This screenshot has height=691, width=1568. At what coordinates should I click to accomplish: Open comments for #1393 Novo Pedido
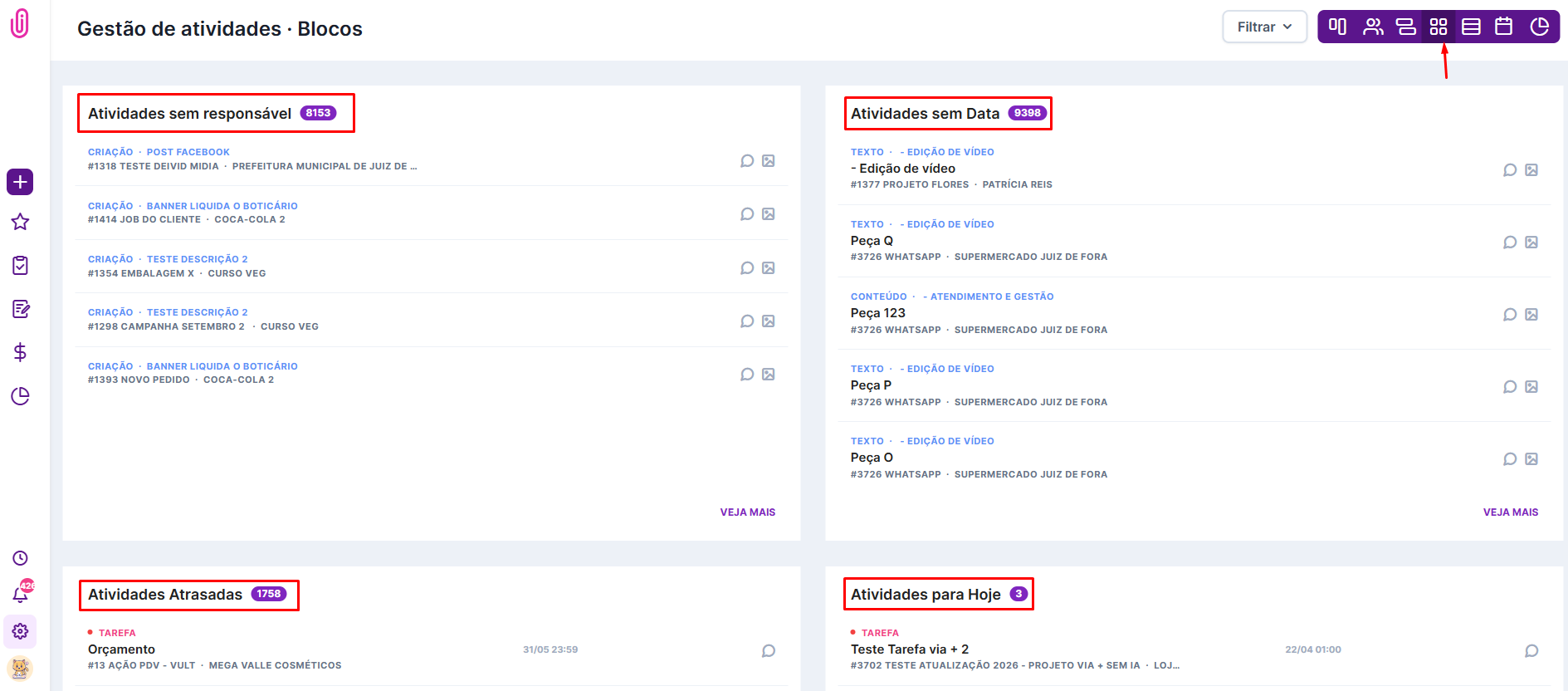[x=747, y=374]
